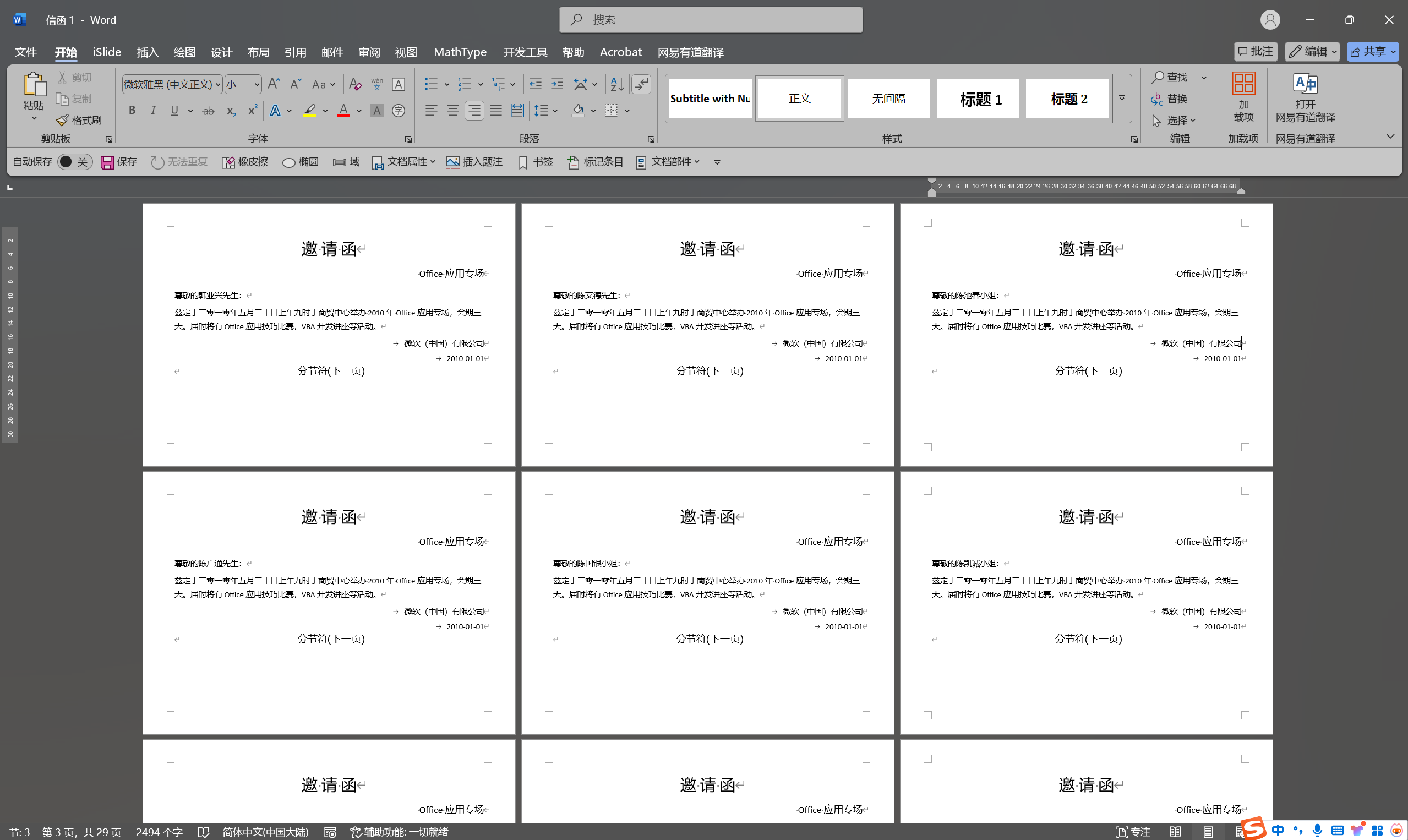Toggle Underline formatting
Image resolution: width=1408 pixels, height=840 pixels.
(174, 111)
